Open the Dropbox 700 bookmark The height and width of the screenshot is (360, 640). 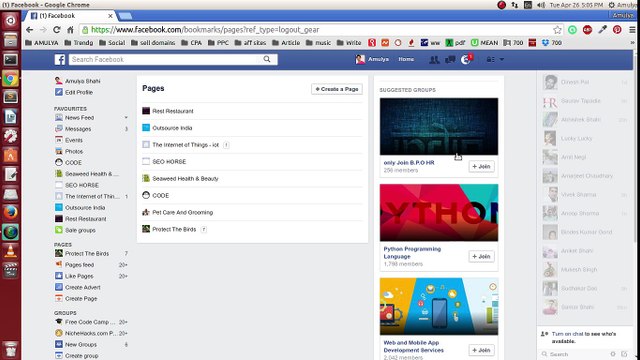552,42
